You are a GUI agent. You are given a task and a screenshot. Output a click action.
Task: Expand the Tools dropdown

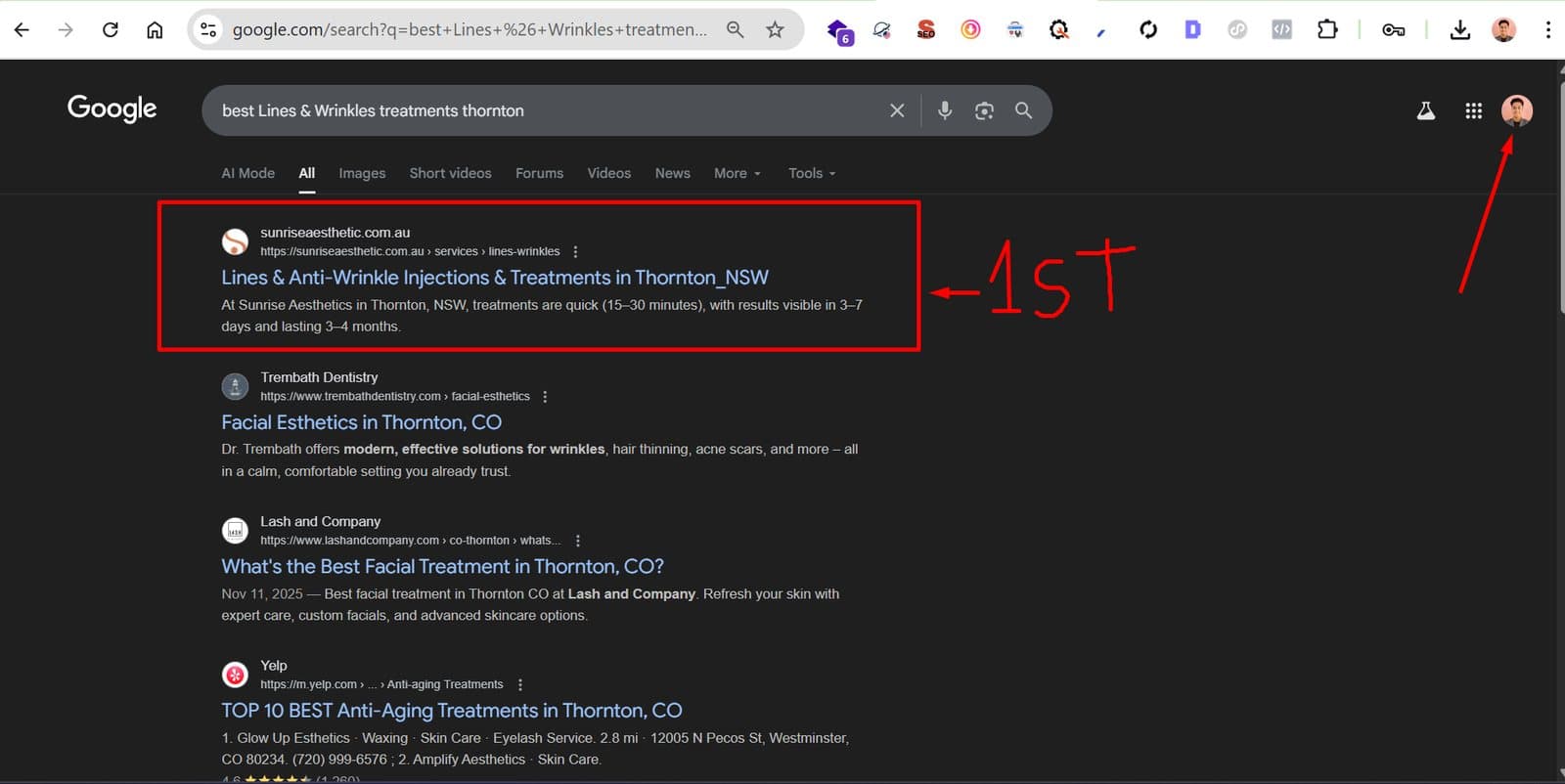pos(812,173)
